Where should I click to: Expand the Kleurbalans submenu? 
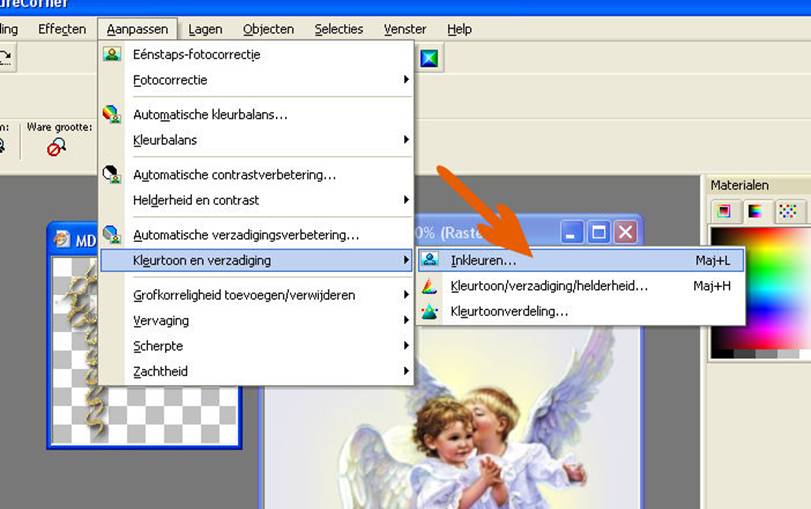(257, 140)
